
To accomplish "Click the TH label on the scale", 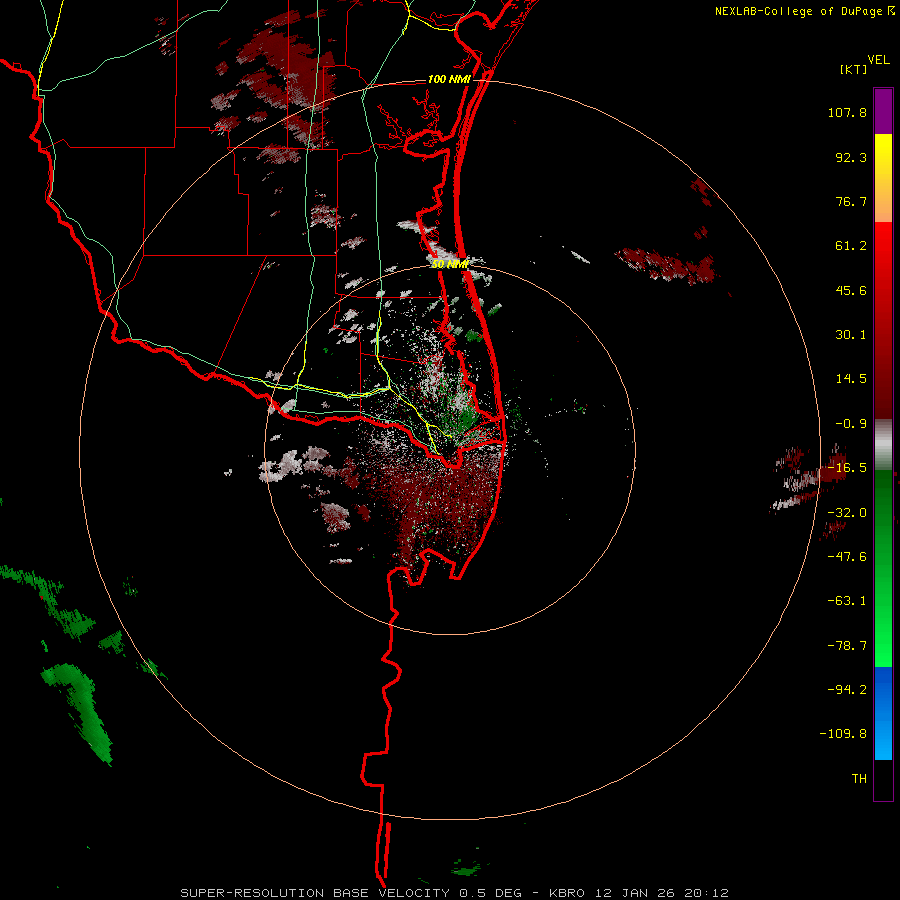I will pyautogui.click(x=859, y=778).
